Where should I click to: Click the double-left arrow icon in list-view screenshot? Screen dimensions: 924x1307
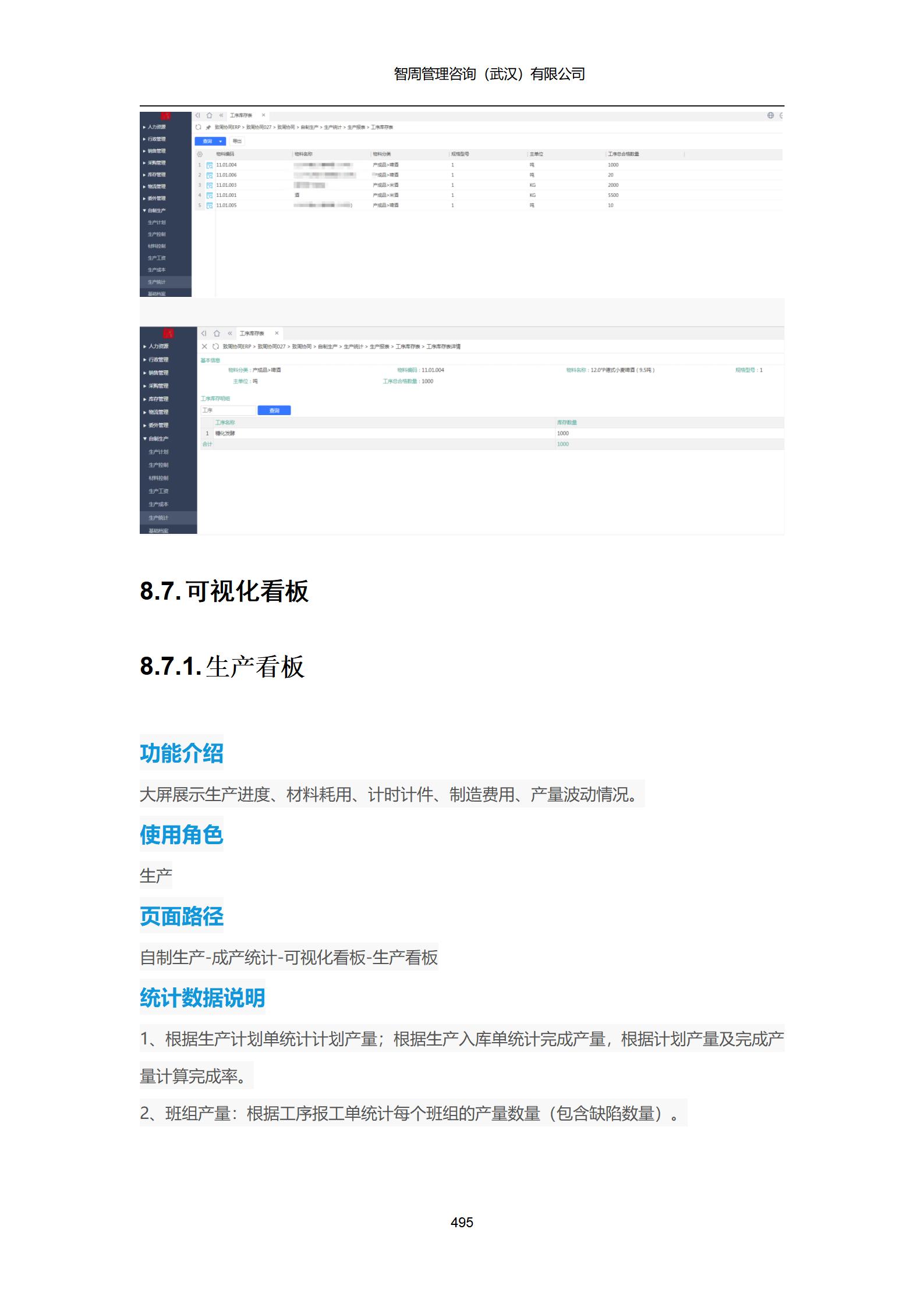click(221, 115)
